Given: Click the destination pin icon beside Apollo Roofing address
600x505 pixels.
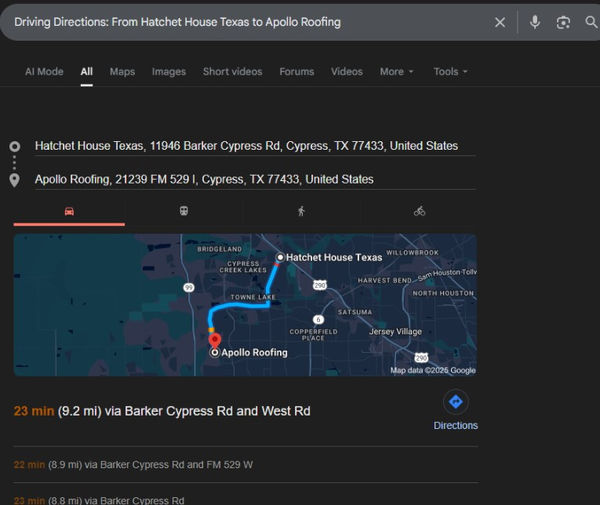Looking at the screenshot, I should [x=15, y=180].
